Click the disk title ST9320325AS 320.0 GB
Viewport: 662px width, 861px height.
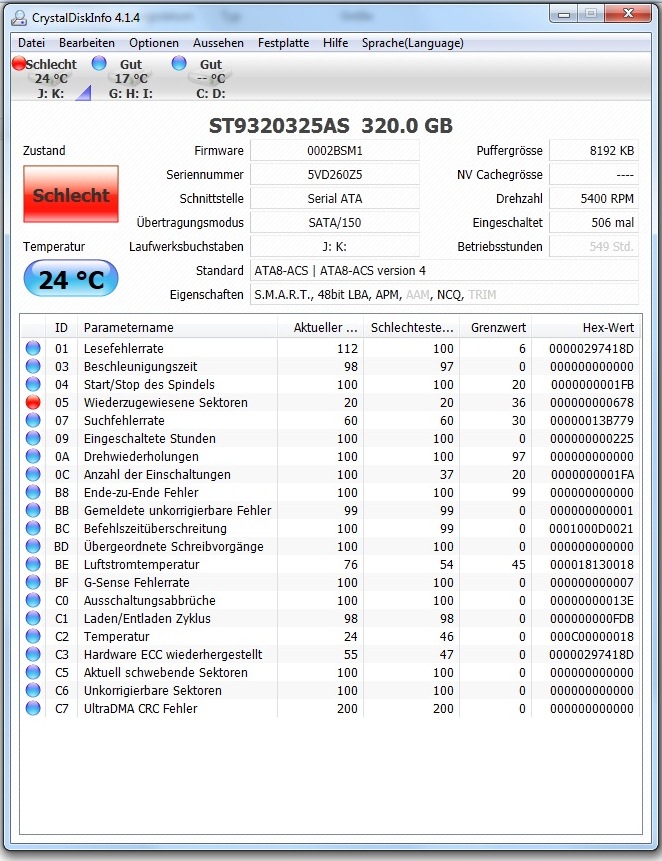331,126
